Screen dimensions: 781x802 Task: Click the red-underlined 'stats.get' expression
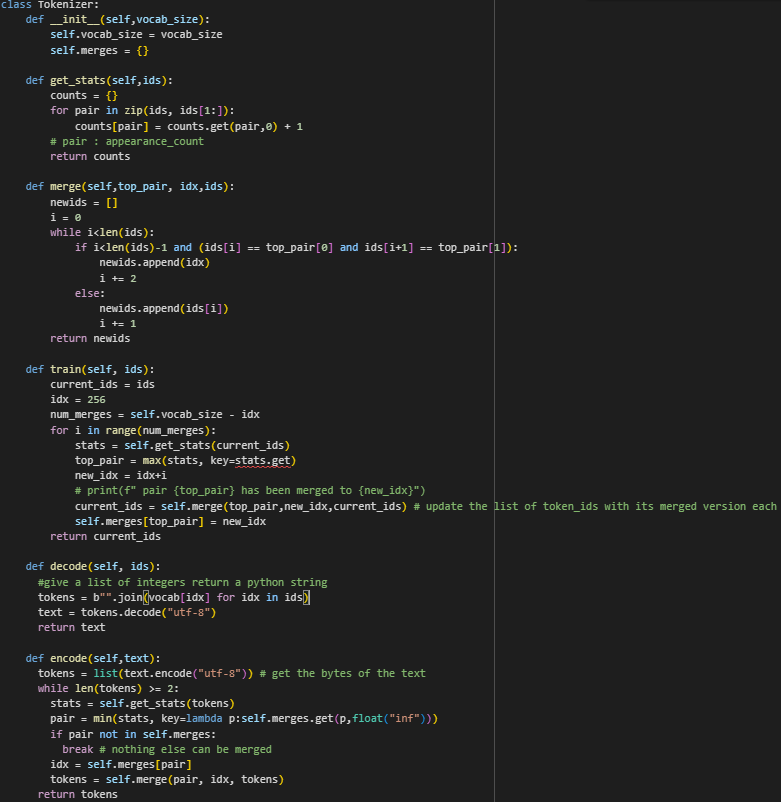point(262,461)
